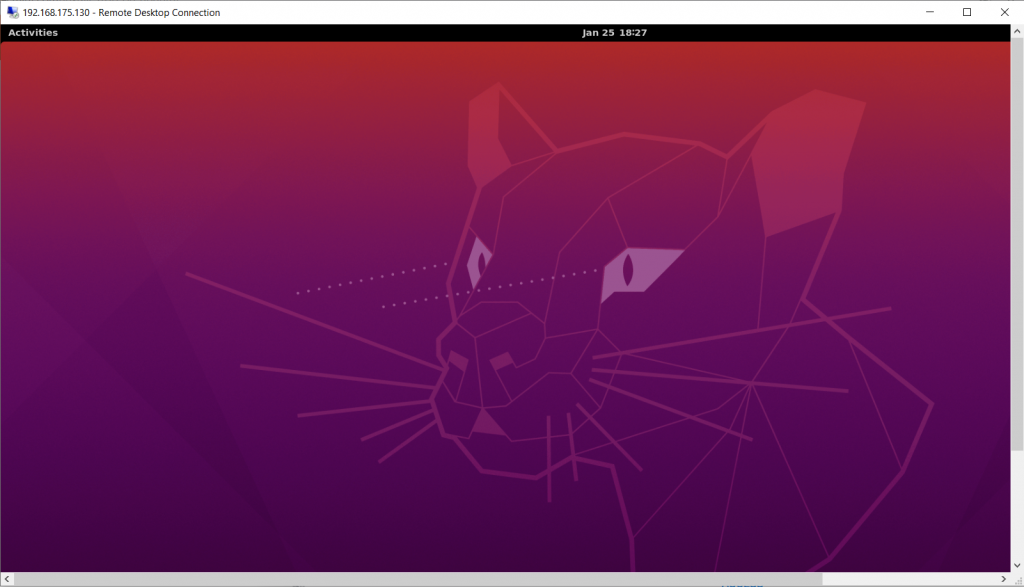
Task: Open the Activities overview
Action: pos(33,33)
